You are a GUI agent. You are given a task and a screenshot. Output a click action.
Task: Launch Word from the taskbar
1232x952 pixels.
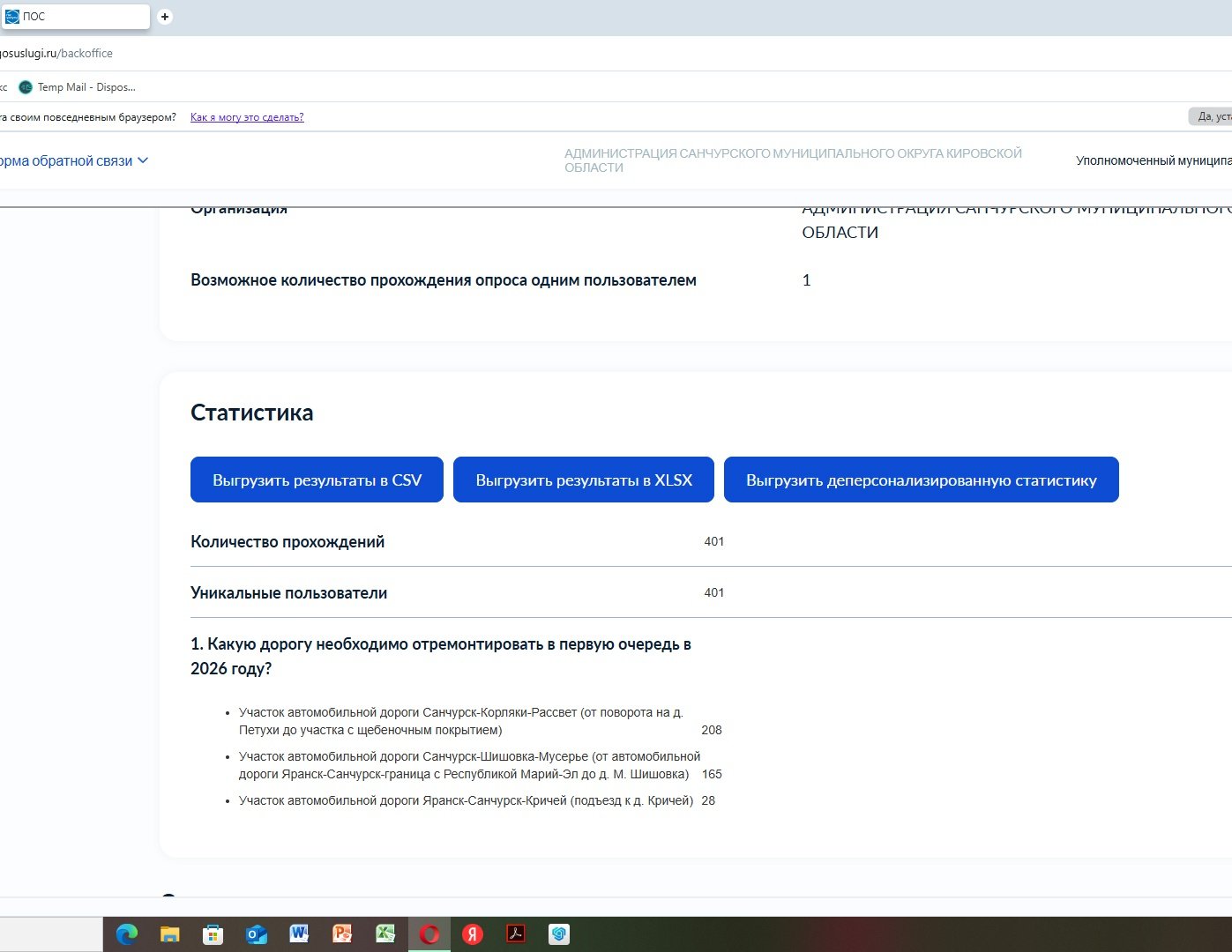(300, 934)
